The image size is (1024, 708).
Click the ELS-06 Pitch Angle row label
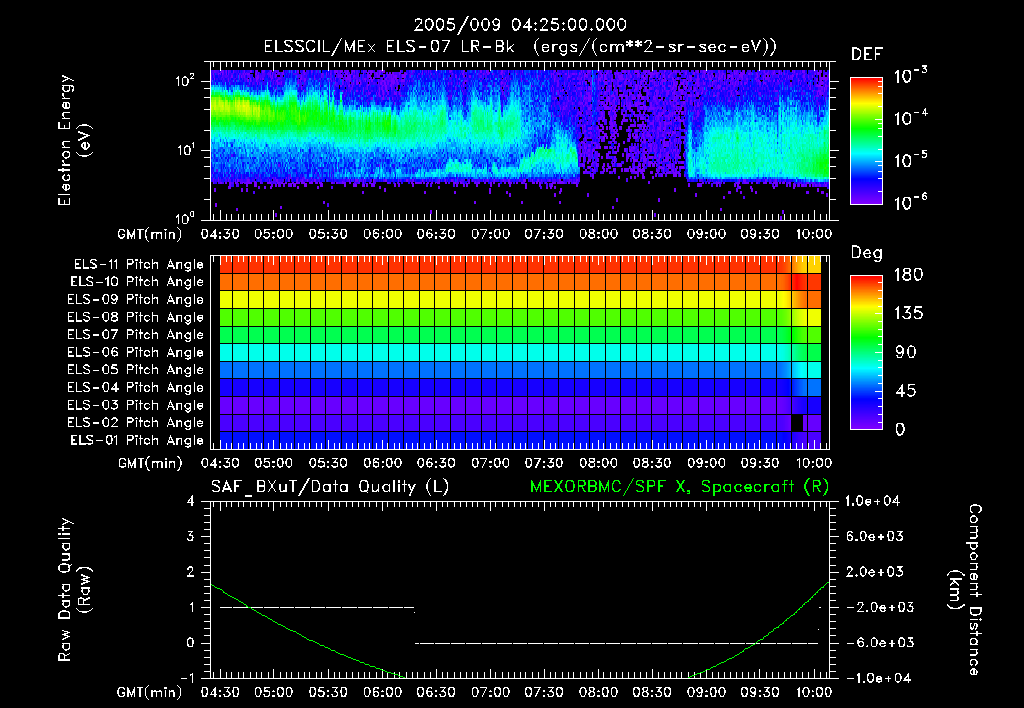[135, 352]
